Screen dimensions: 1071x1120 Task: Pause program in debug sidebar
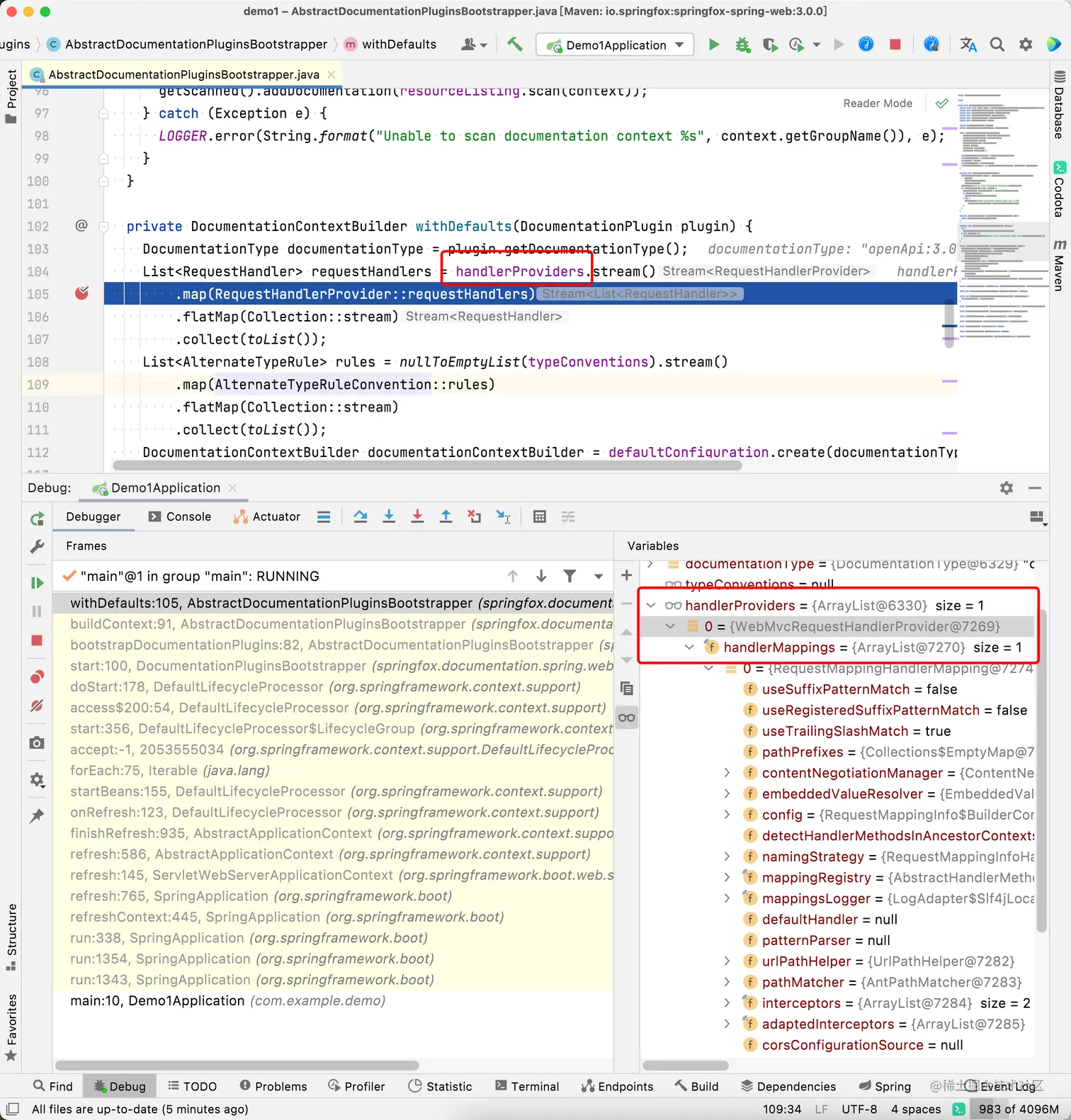point(37,611)
